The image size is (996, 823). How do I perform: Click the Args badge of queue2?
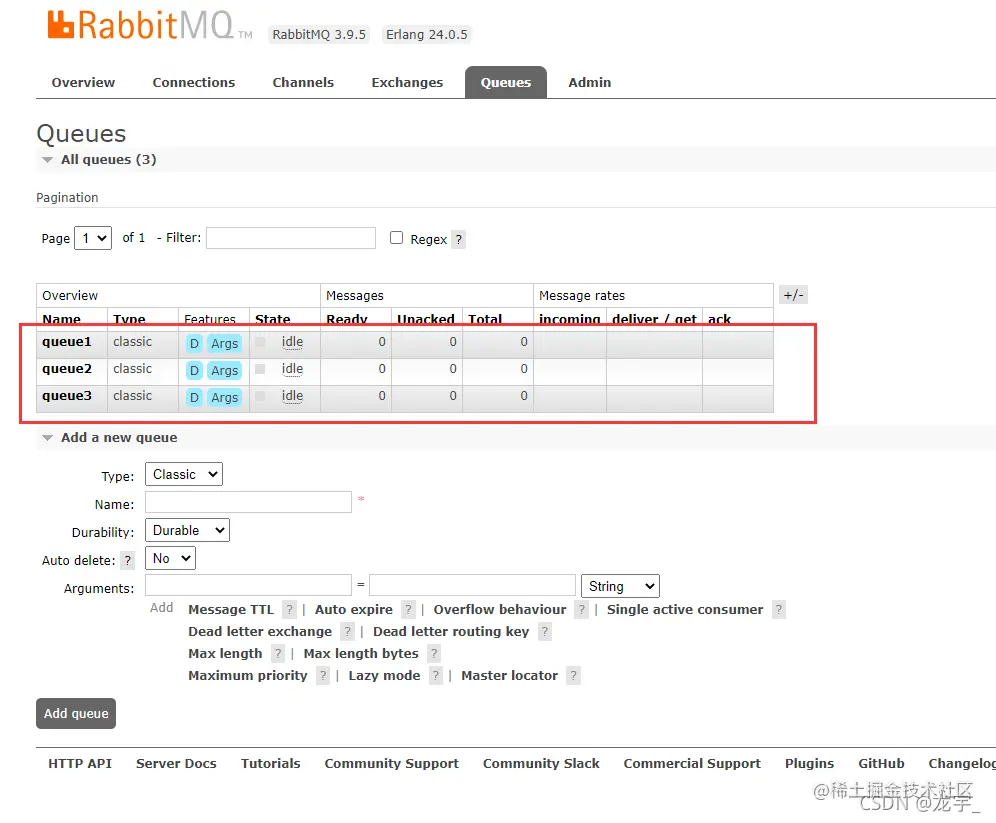(225, 370)
